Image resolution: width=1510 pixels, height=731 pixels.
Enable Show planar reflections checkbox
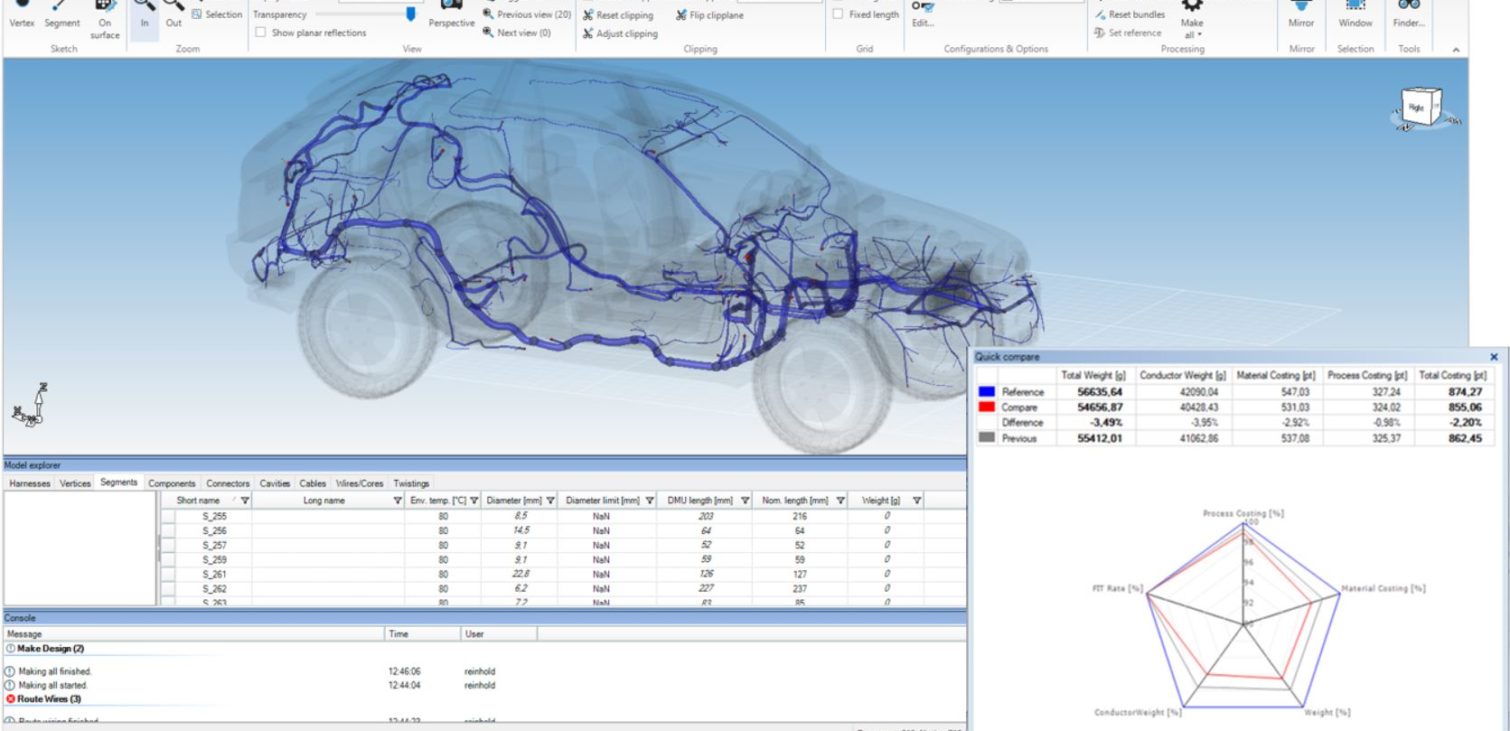(261, 33)
